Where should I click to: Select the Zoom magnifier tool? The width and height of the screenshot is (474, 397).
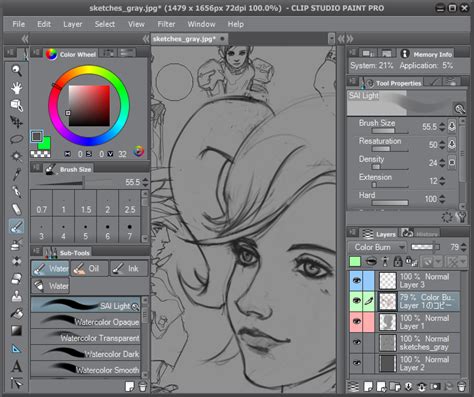point(16,71)
